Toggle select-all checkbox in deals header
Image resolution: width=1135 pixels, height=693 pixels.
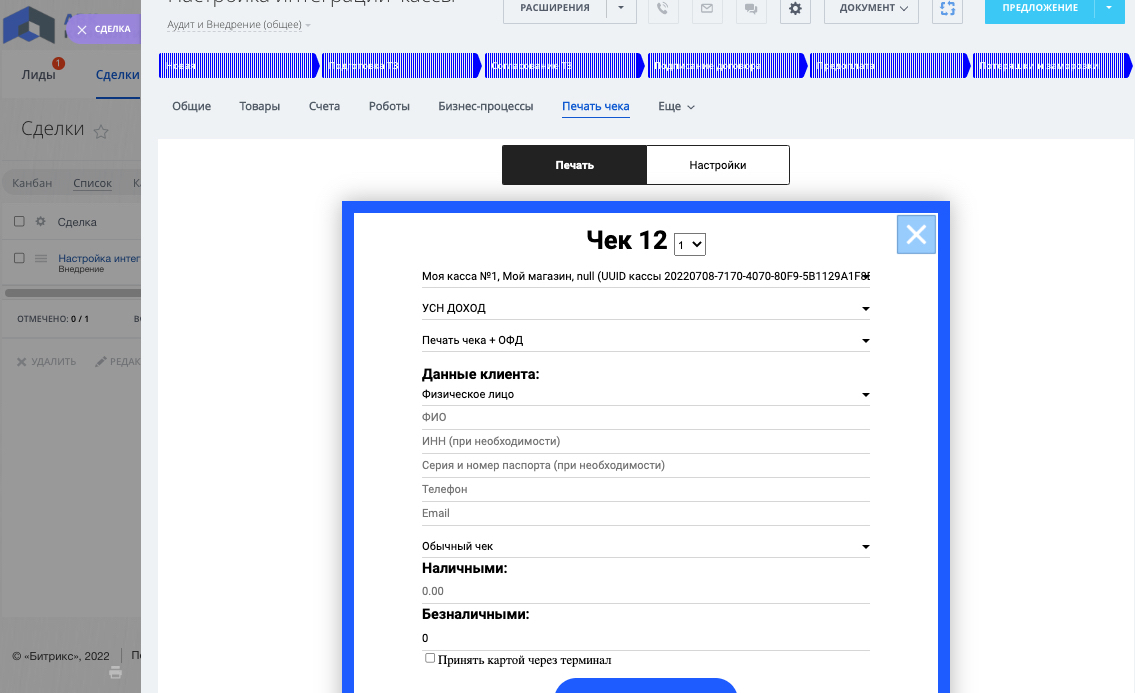[20, 222]
